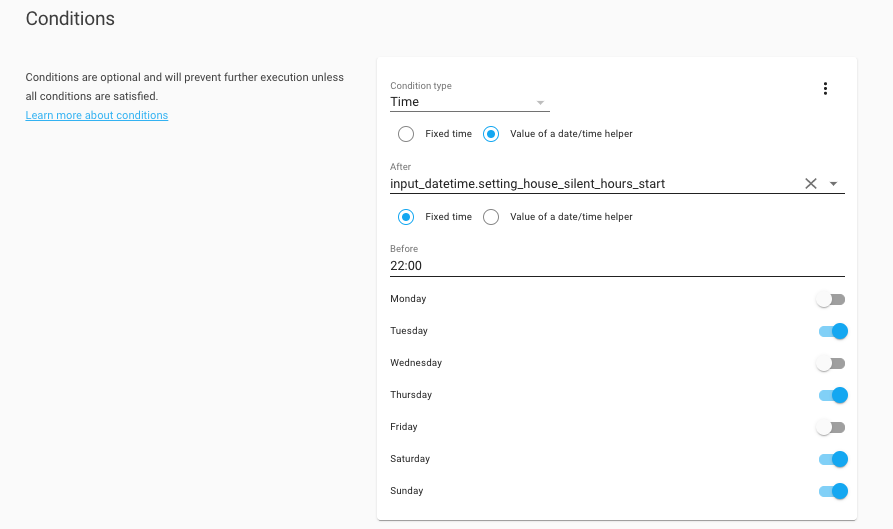This screenshot has width=893, height=529.
Task: Open the Condition type dropdown
Action: coord(540,102)
